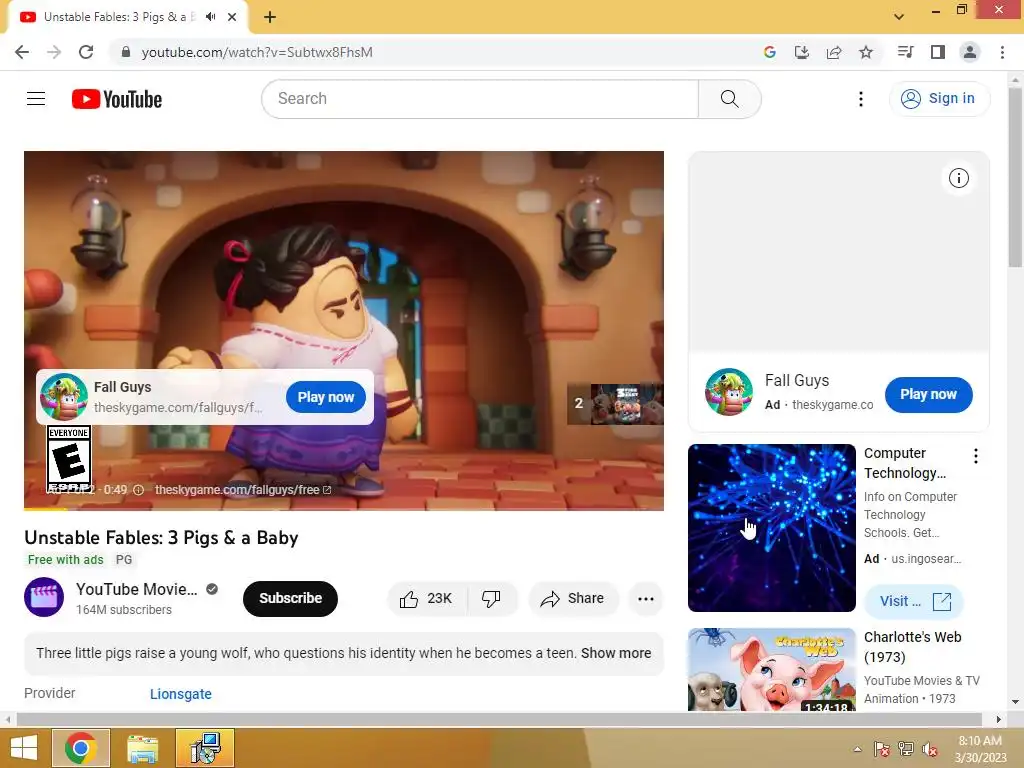
Task: Open Computer Technology ad thumbnail
Action: click(x=771, y=528)
